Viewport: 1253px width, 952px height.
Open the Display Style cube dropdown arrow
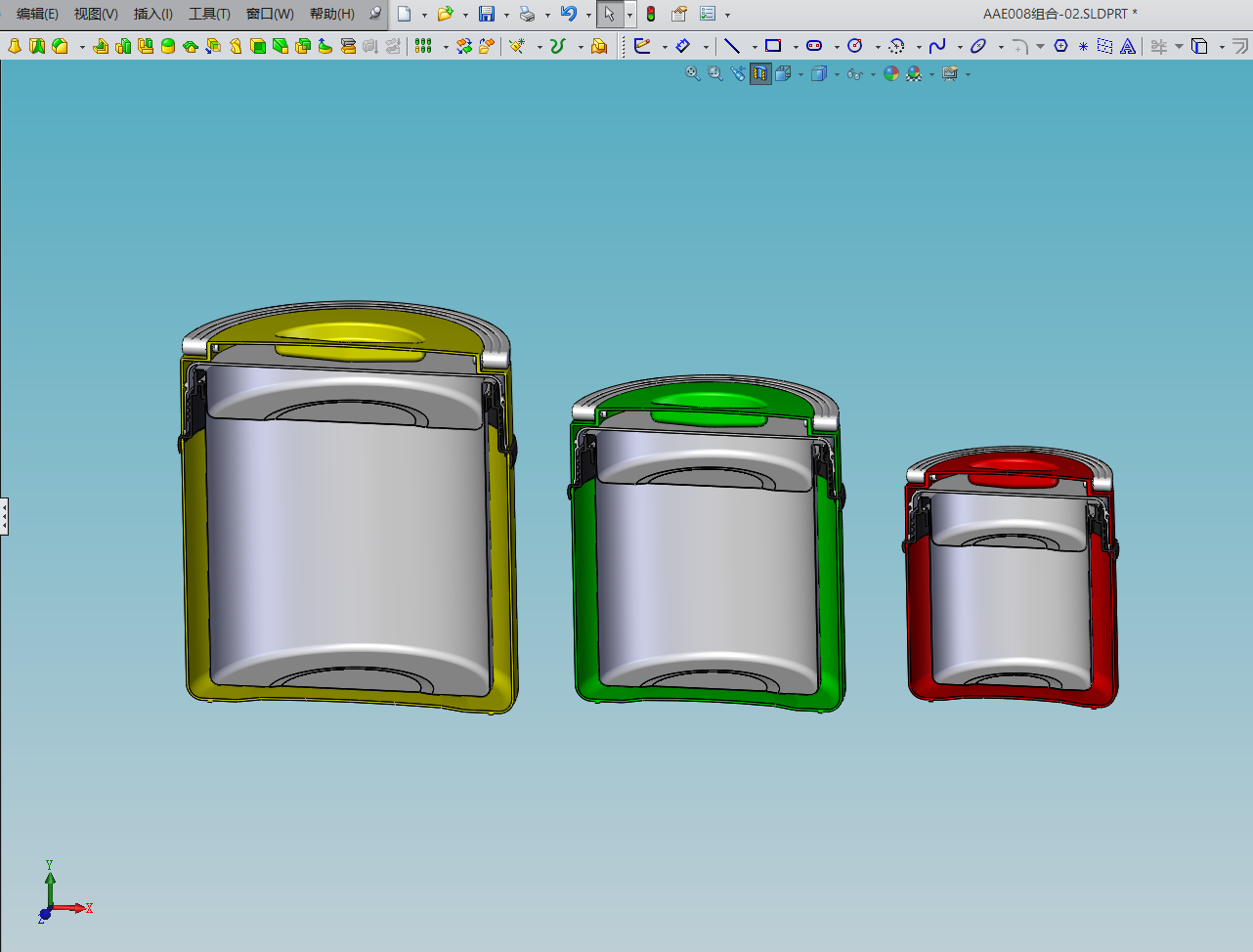pos(838,74)
